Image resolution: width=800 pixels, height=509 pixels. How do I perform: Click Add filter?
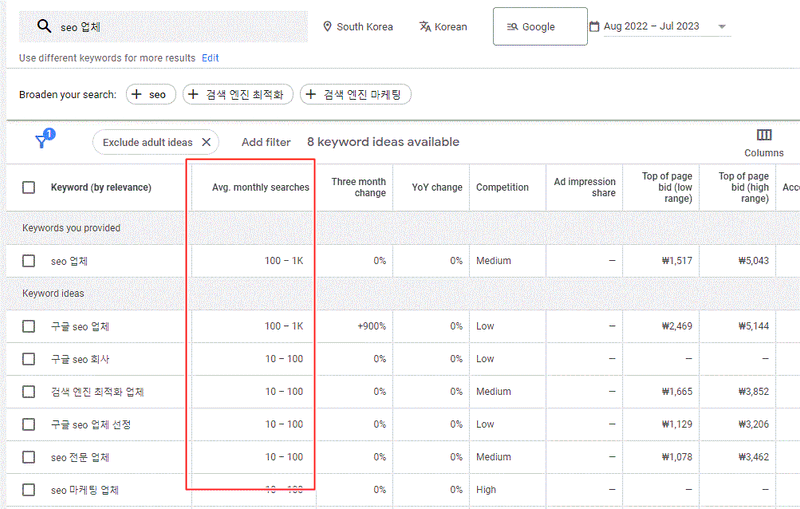[266, 142]
